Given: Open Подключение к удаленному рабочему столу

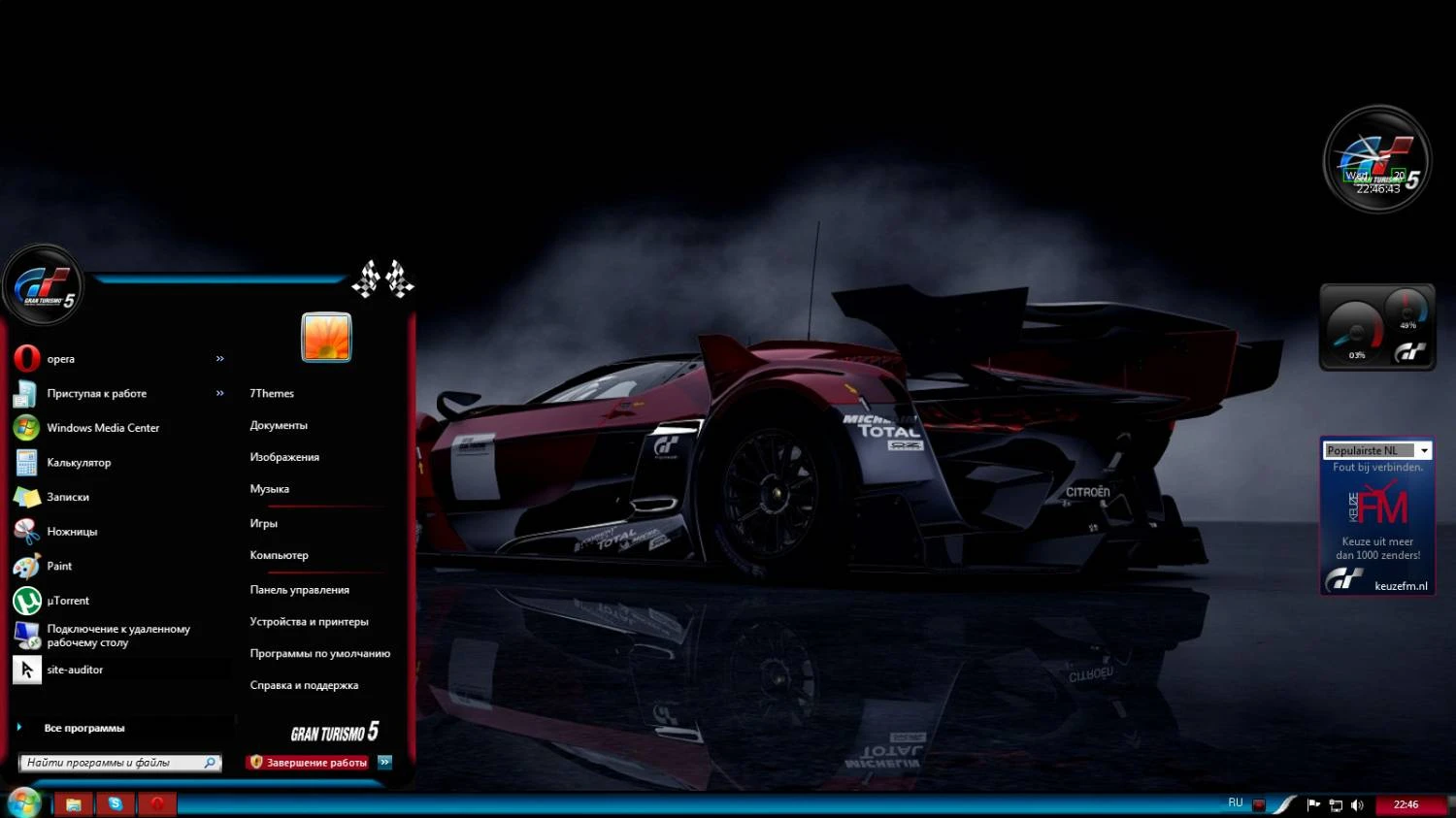Looking at the screenshot, I should click(x=116, y=635).
